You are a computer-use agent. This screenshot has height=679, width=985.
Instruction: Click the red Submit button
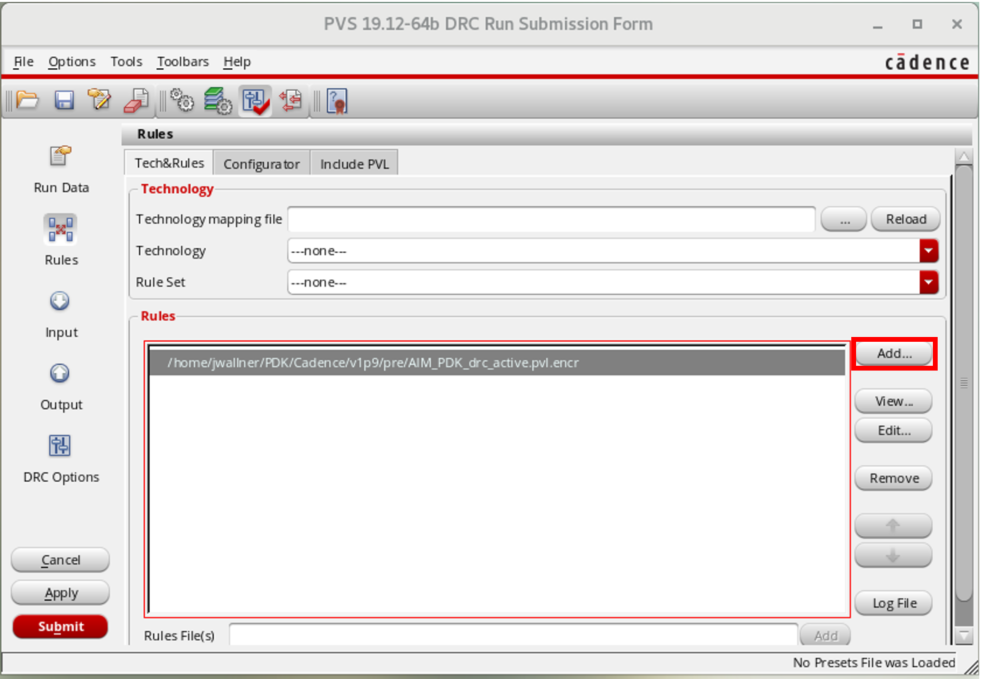pos(60,627)
